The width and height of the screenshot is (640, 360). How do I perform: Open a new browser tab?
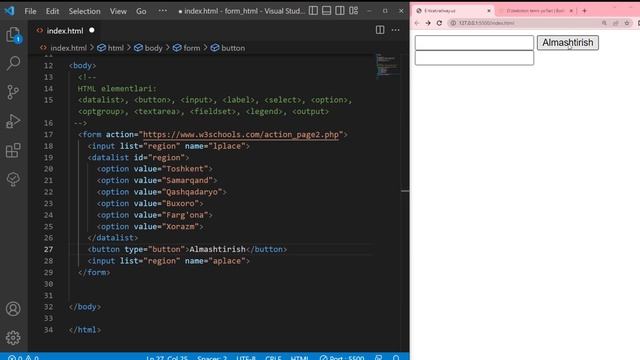[x=584, y=11]
